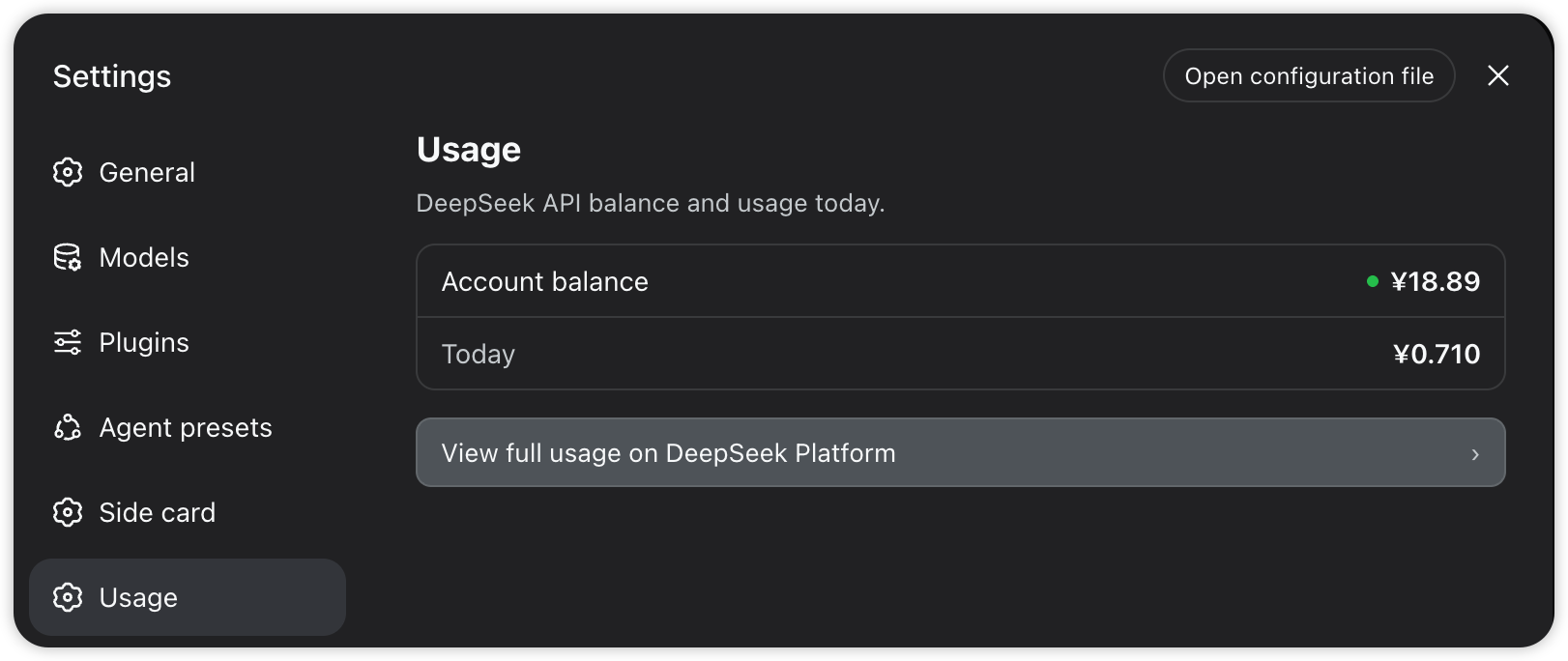This screenshot has width=1568, height=661.
Task: Click the Account balance label
Action: 545,281
